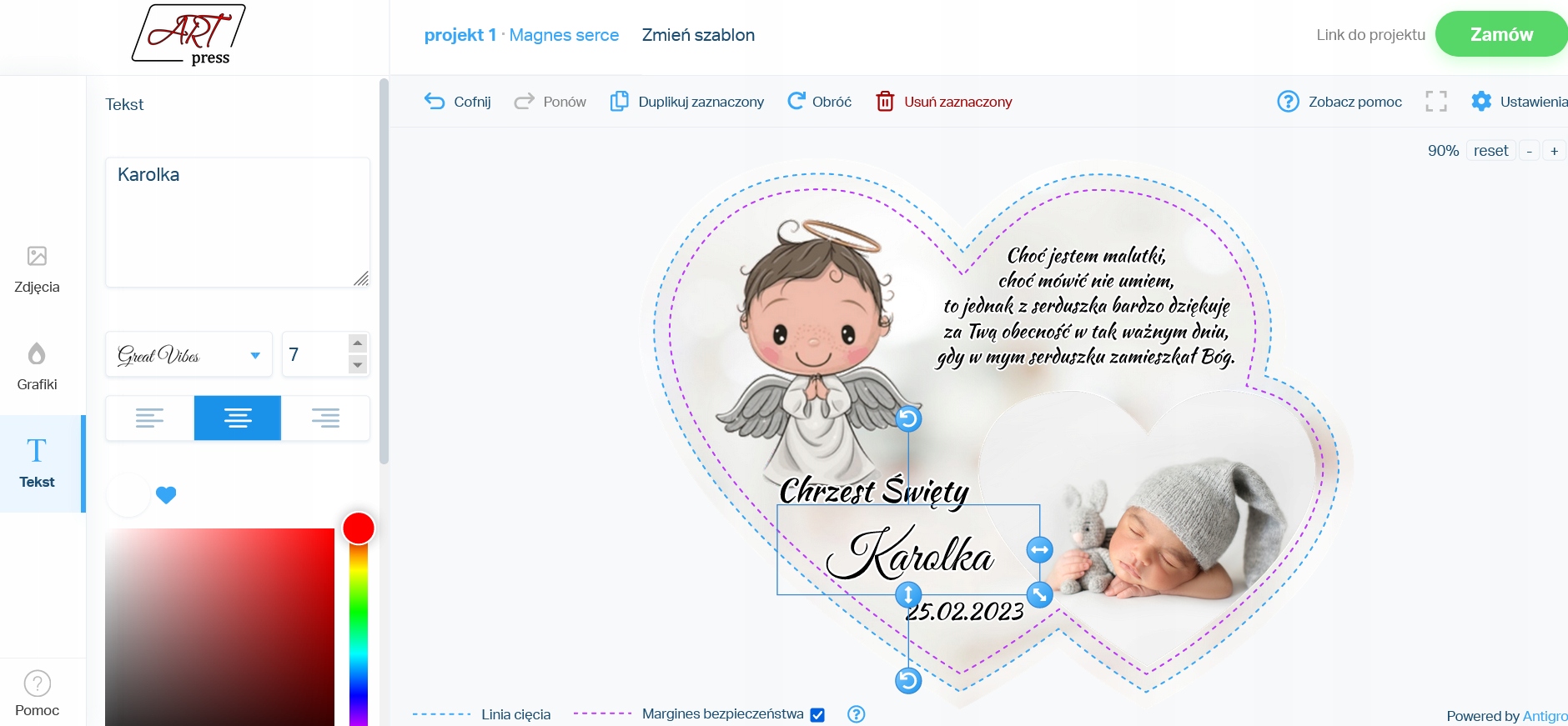The width and height of the screenshot is (1568, 726).
Task: Open fullscreen mode icon
Action: tap(1436, 102)
